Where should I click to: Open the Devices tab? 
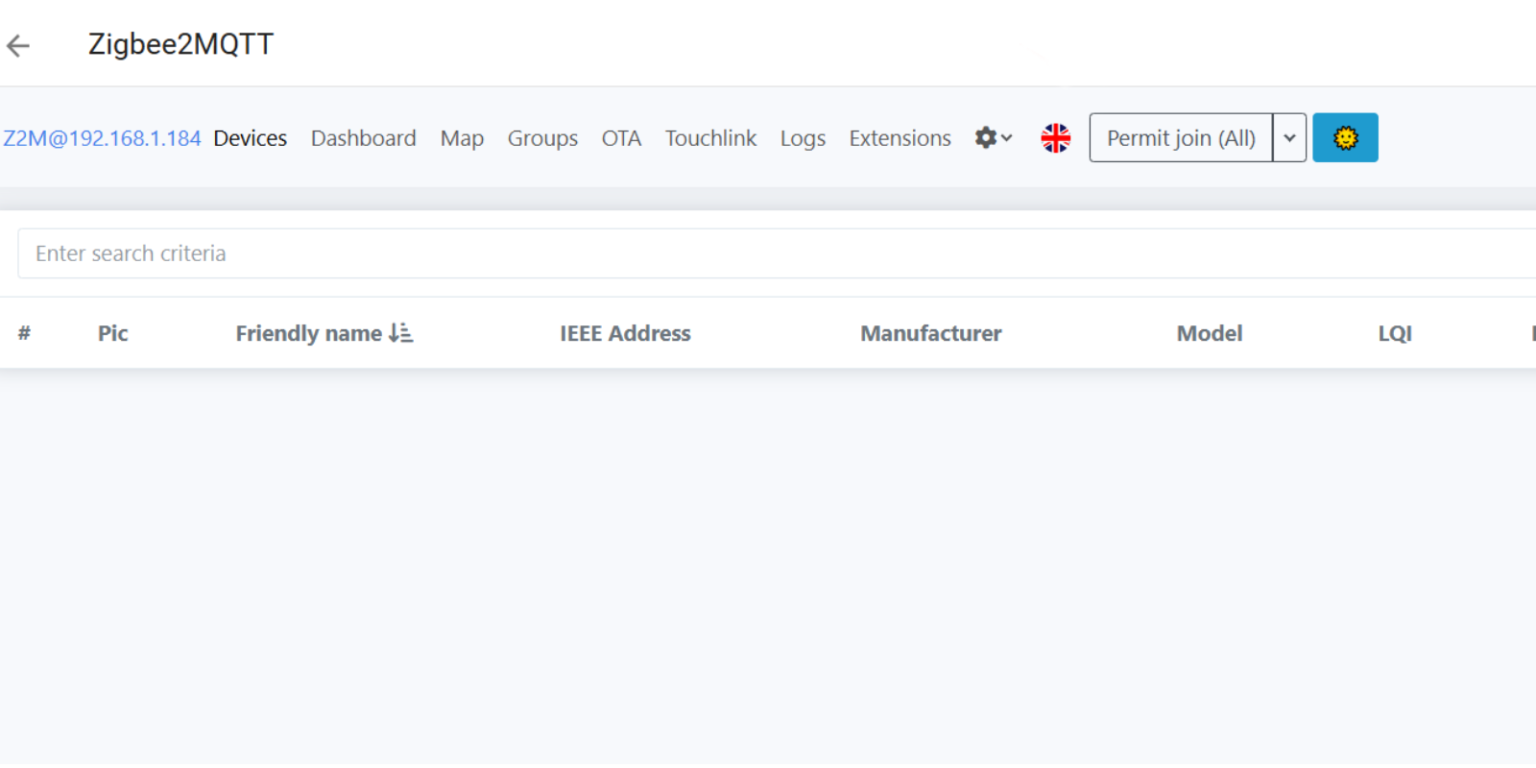[x=250, y=138]
